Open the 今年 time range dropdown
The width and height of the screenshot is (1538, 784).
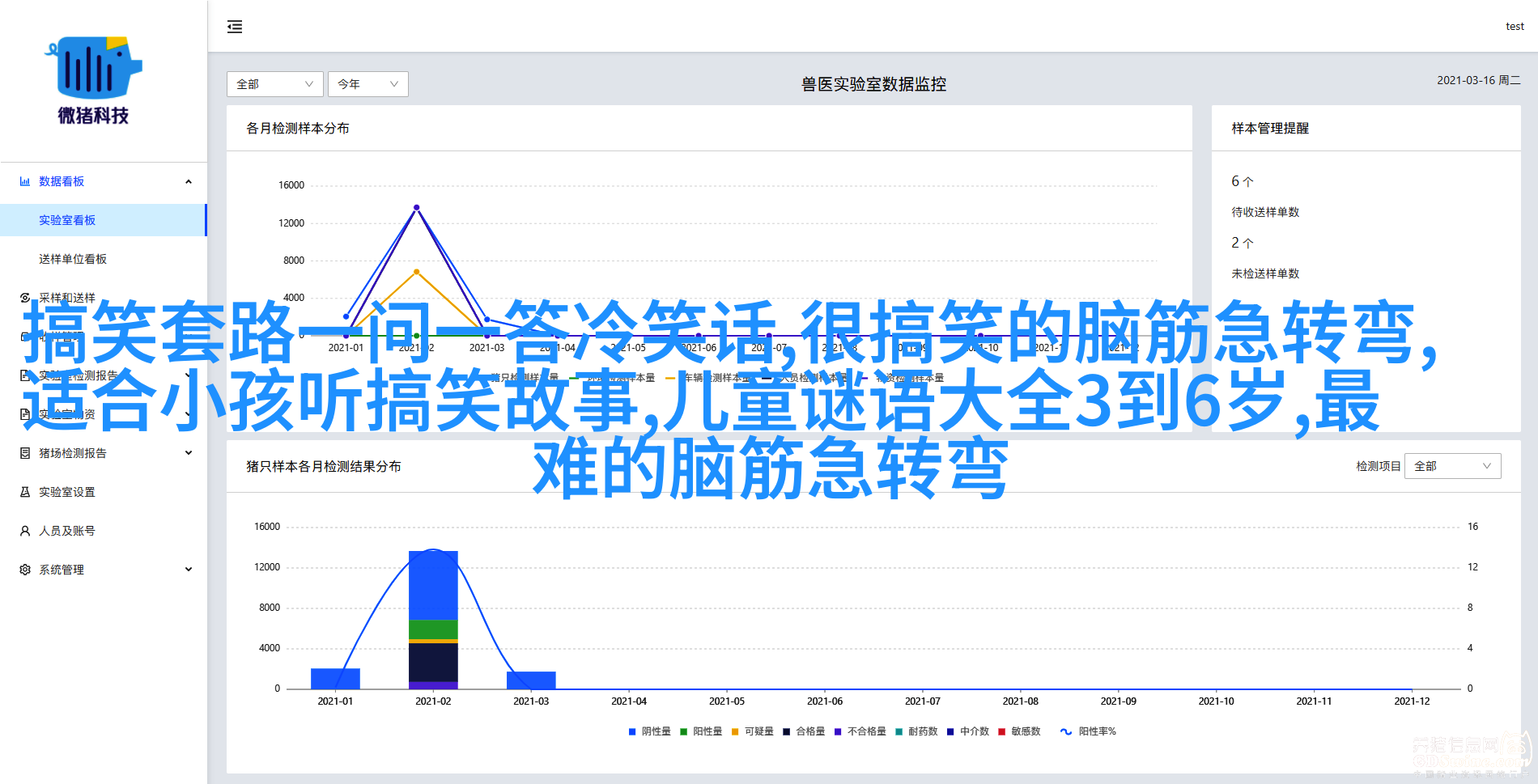tap(368, 84)
